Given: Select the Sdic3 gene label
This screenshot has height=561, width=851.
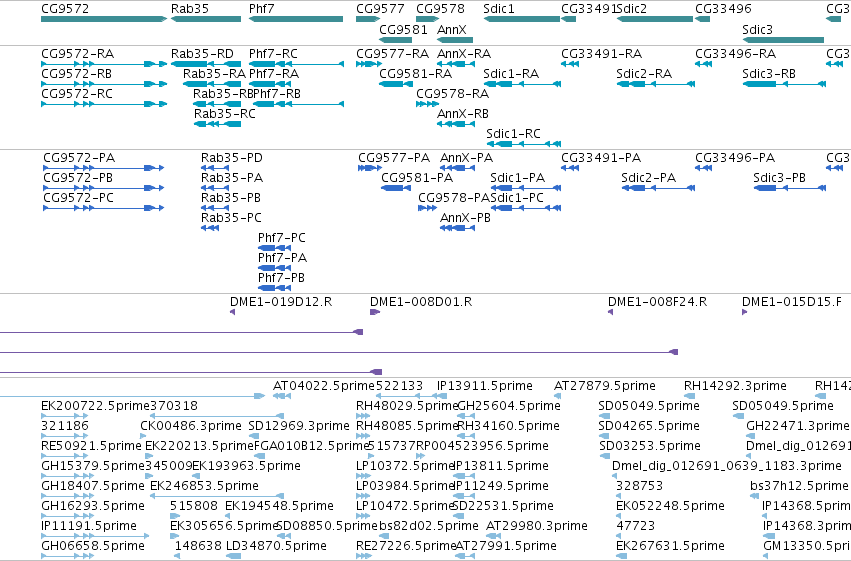Looking at the screenshot, I should point(757,29).
